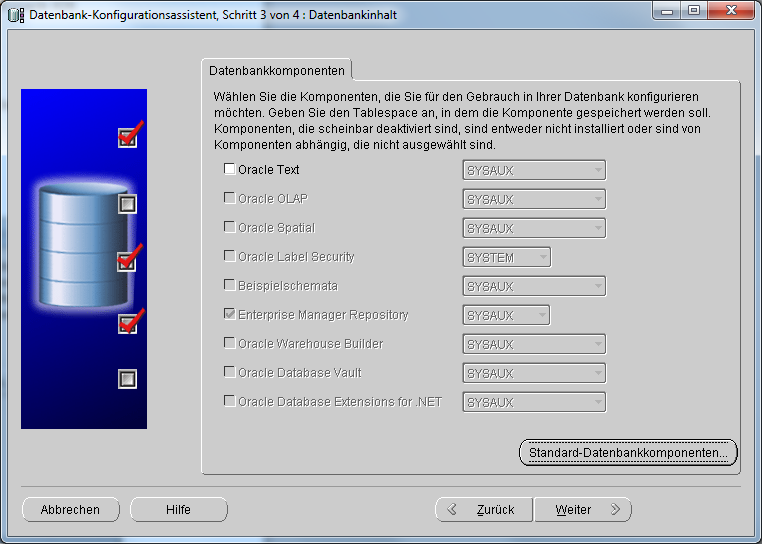Open the Enterprise Manager Repository tablespace dropdown
The image size is (762, 544).
tap(506, 315)
